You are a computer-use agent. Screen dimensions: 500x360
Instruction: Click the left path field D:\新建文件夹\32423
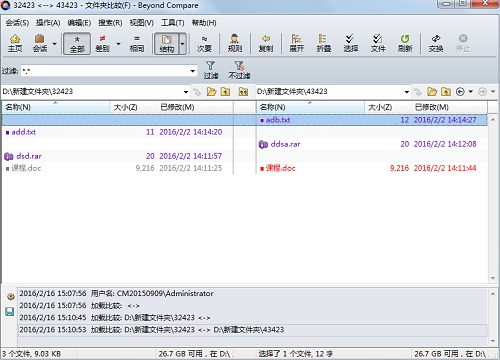click(92, 91)
